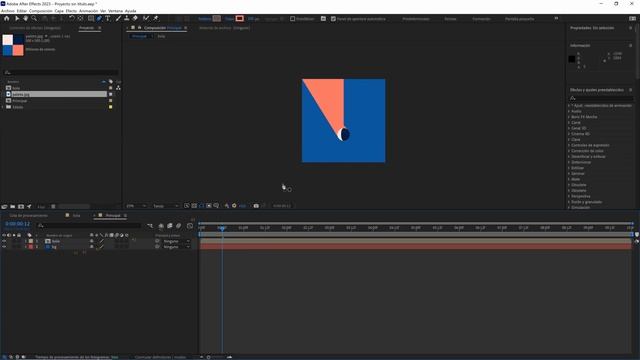The image size is (640, 360).
Task: Select palette.jpg in the project list
Action: click(x=56, y=94)
